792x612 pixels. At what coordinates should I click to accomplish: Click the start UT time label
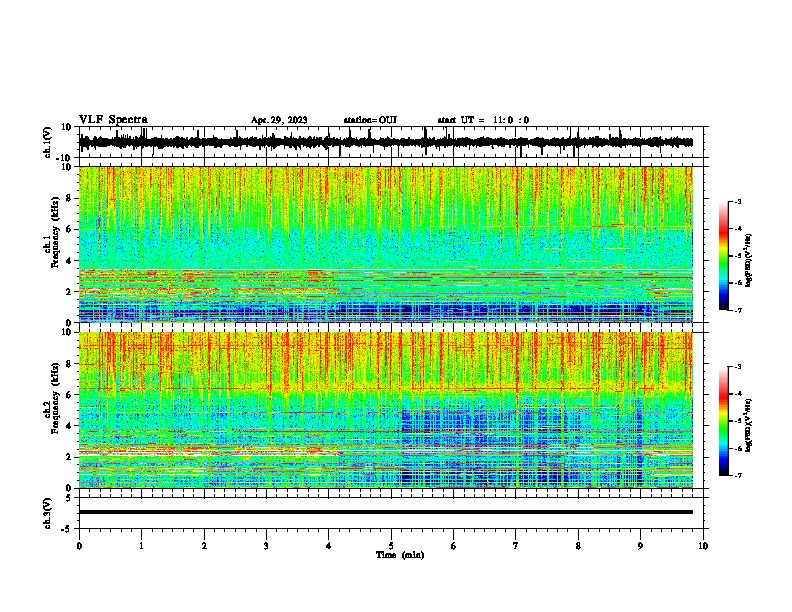483,120
